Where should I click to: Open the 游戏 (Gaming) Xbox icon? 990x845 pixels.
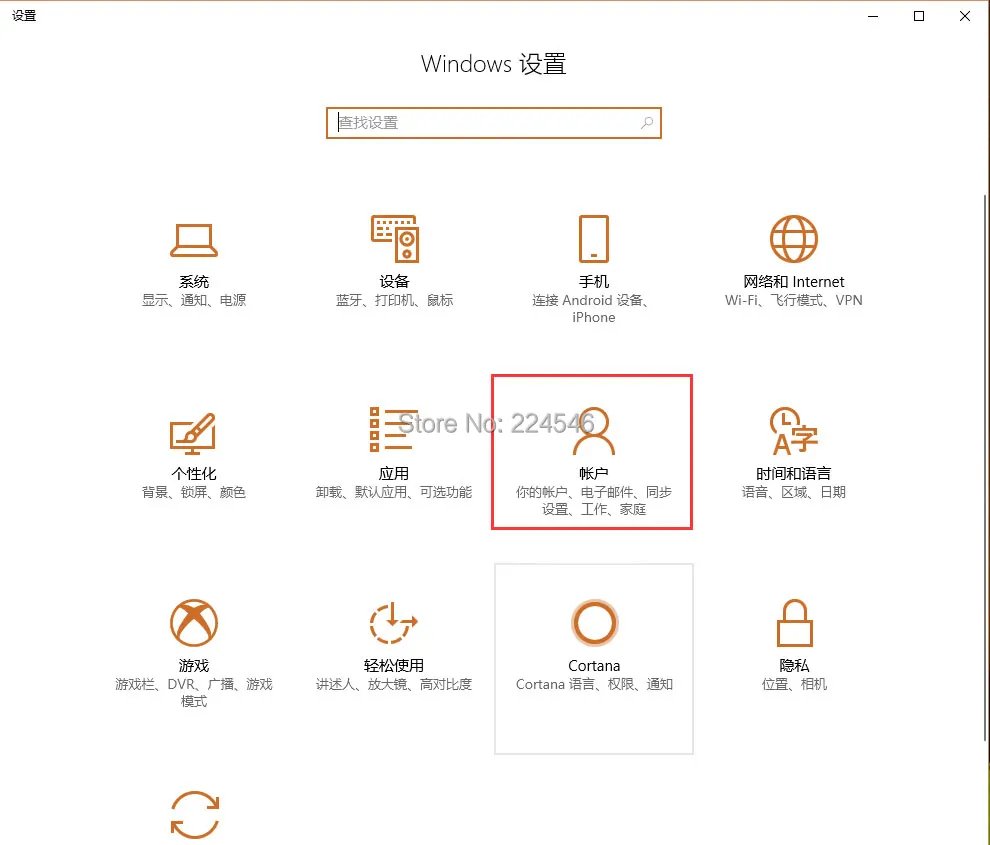194,623
